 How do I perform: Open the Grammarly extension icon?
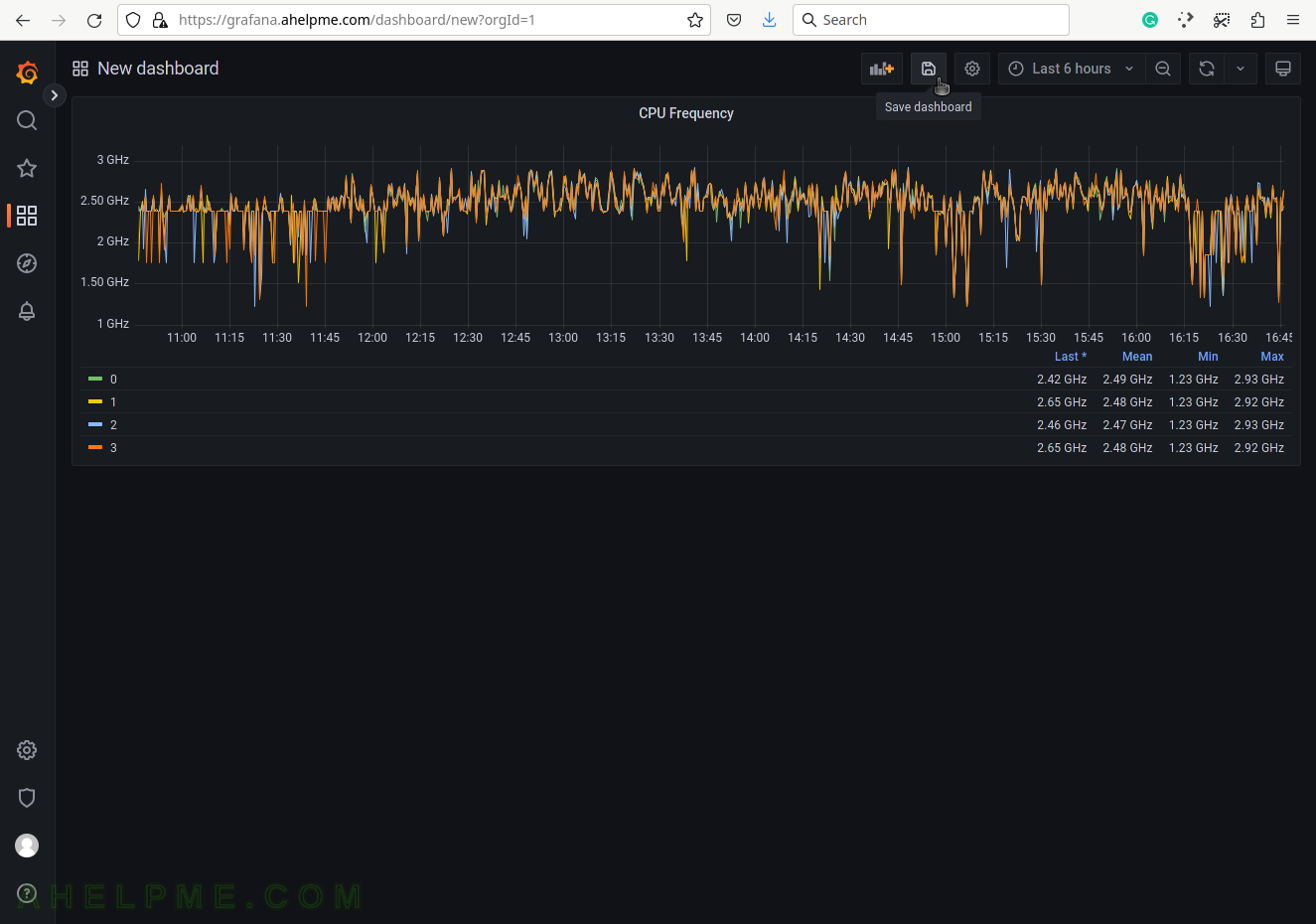click(1150, 20)
